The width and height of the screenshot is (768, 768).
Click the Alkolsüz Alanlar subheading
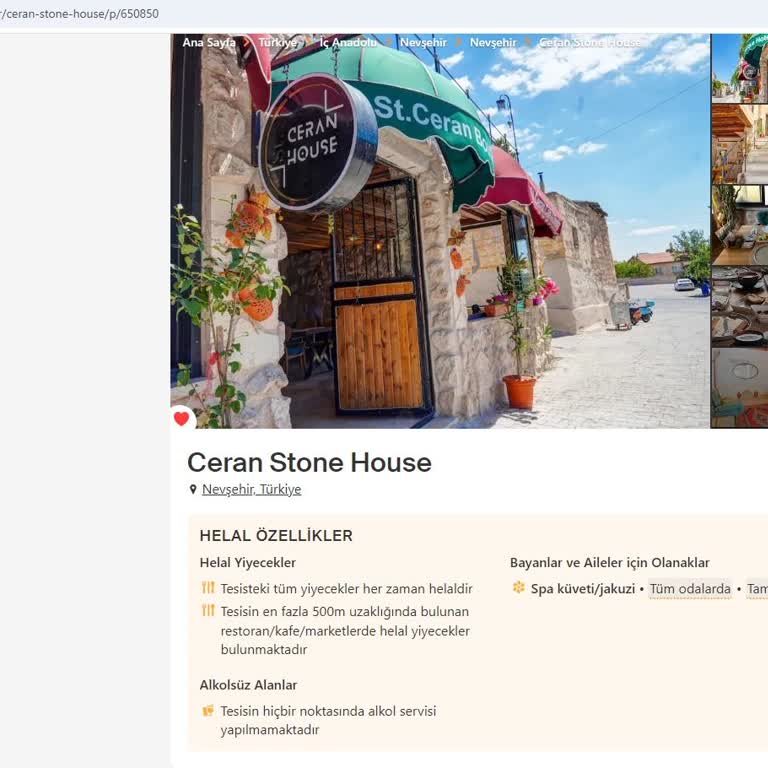pyautogui.click(x=248, y=685)
